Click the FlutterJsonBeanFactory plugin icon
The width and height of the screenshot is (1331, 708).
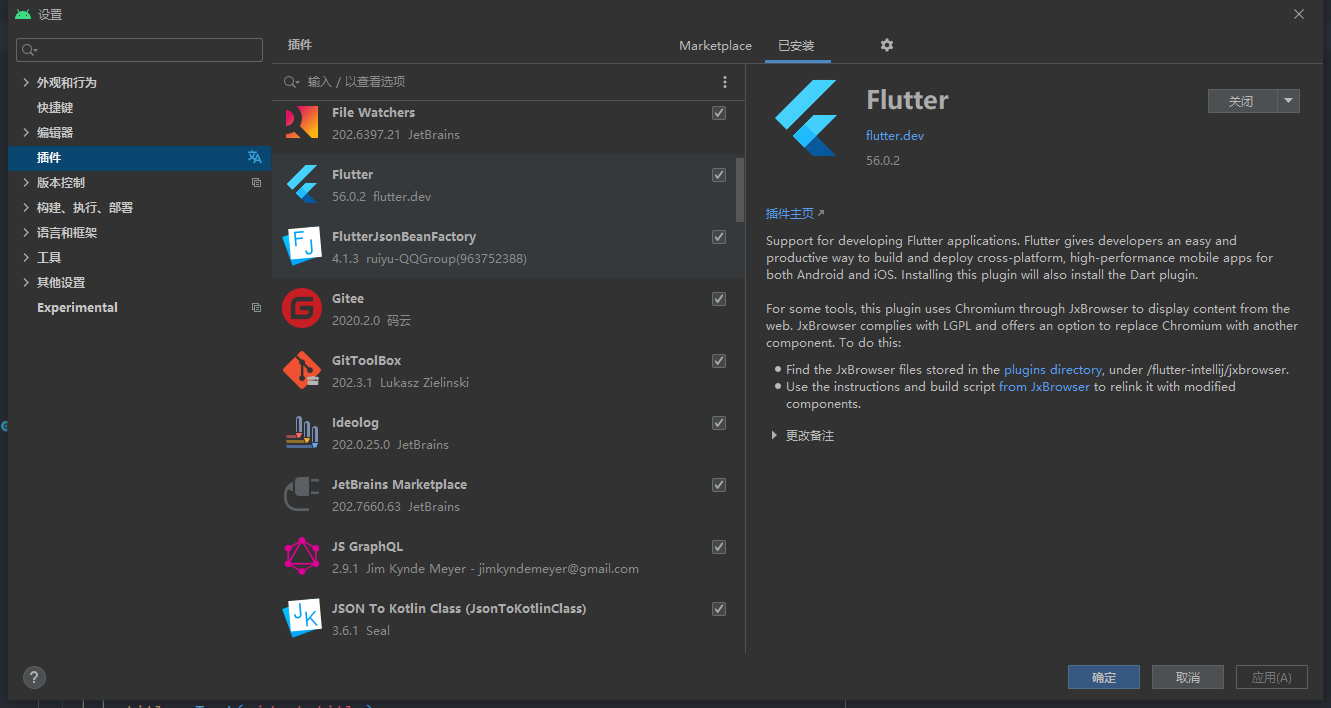click(301, 246)
